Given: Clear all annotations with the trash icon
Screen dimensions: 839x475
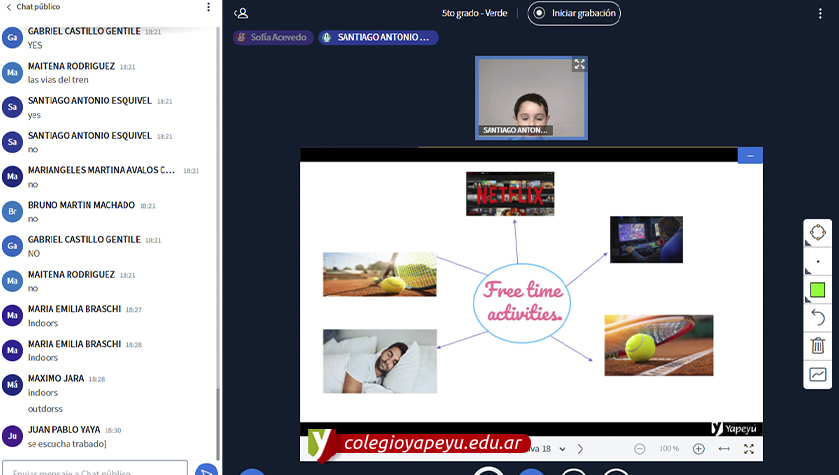Looking at the screenshot, I should point(817,346).
